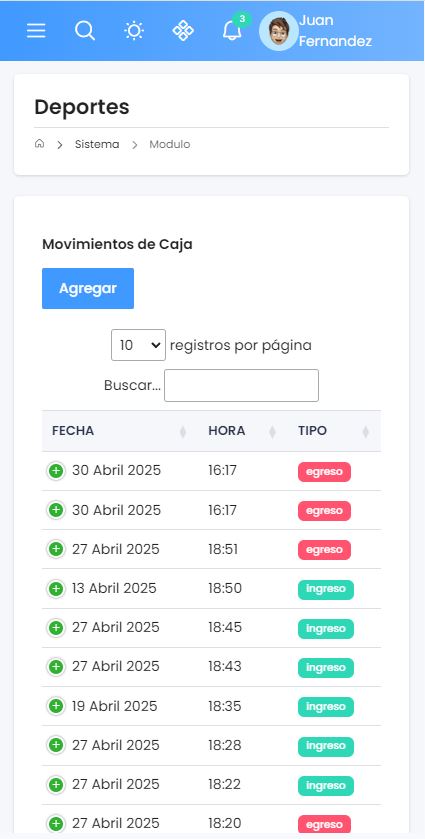Click the egreso badge at 18:51
The image size is (425, 839).
click(x=324, y=550)
